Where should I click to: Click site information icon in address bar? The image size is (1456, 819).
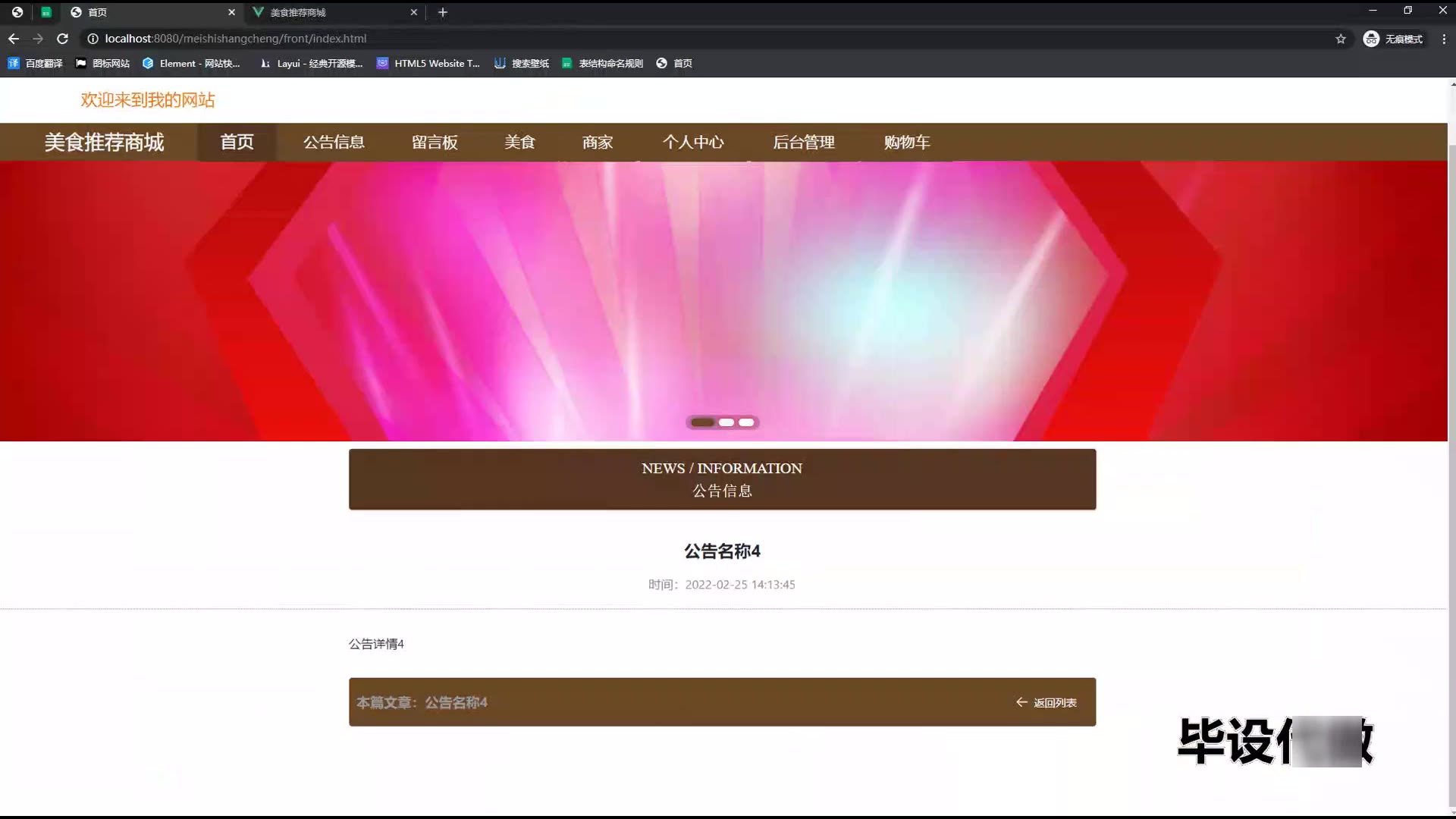[x=93, y=39]
